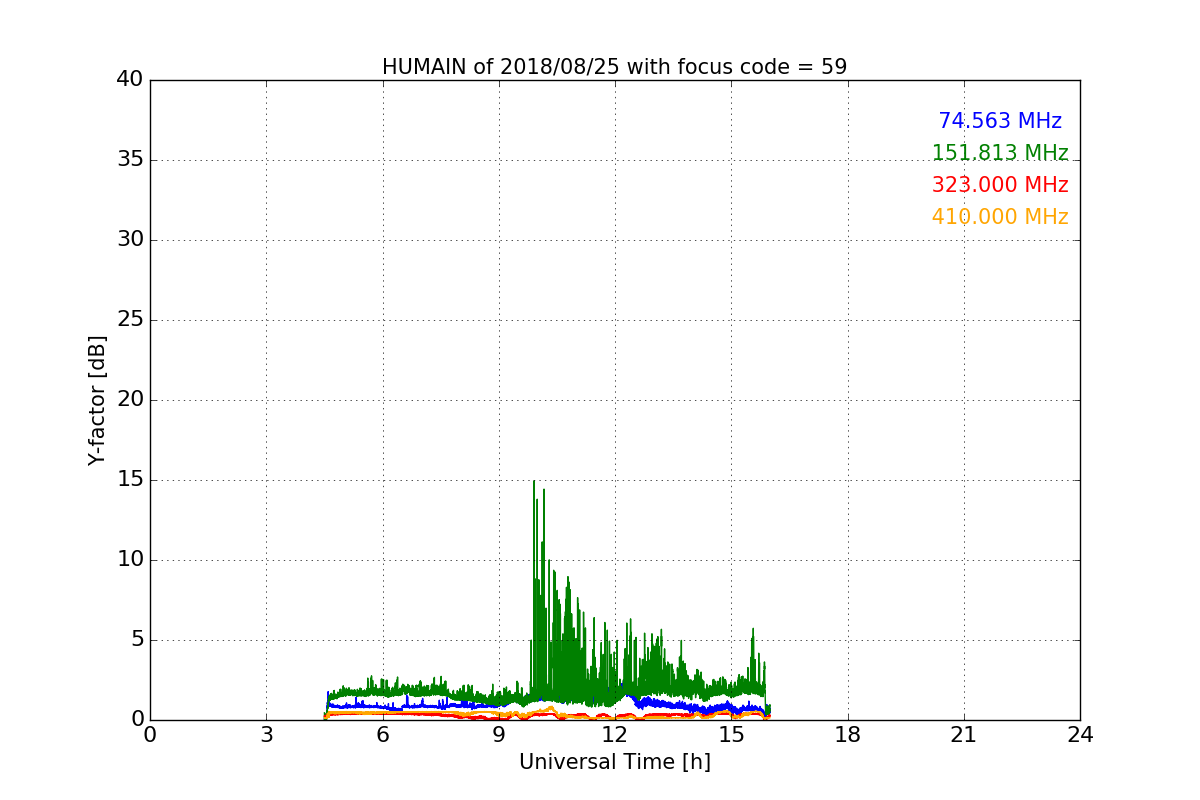Click x-axis tick label 6
This screenshot has width=1200, height=800.
tap(382, 735)
